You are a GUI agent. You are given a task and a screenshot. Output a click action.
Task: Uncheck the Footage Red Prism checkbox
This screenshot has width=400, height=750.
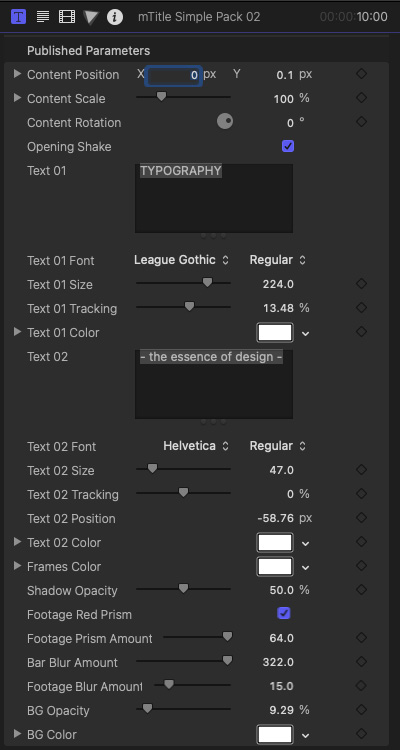point(284,613)
